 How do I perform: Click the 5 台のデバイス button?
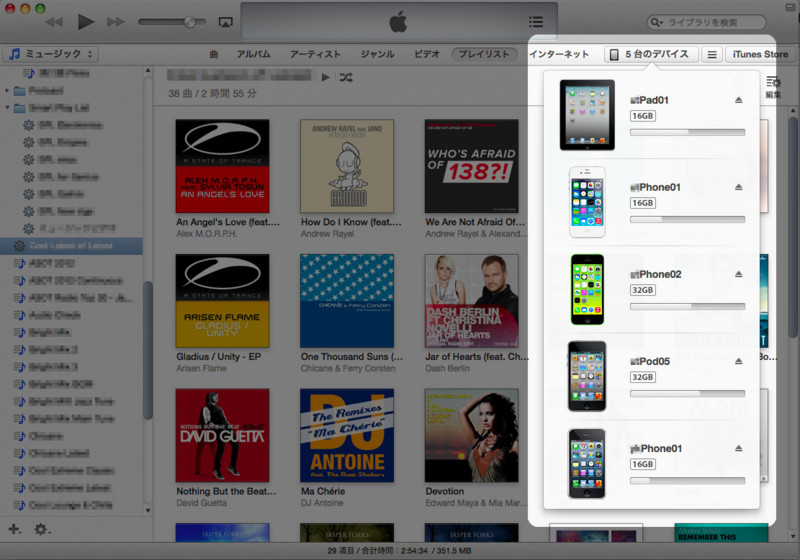[x=651, y=54]
